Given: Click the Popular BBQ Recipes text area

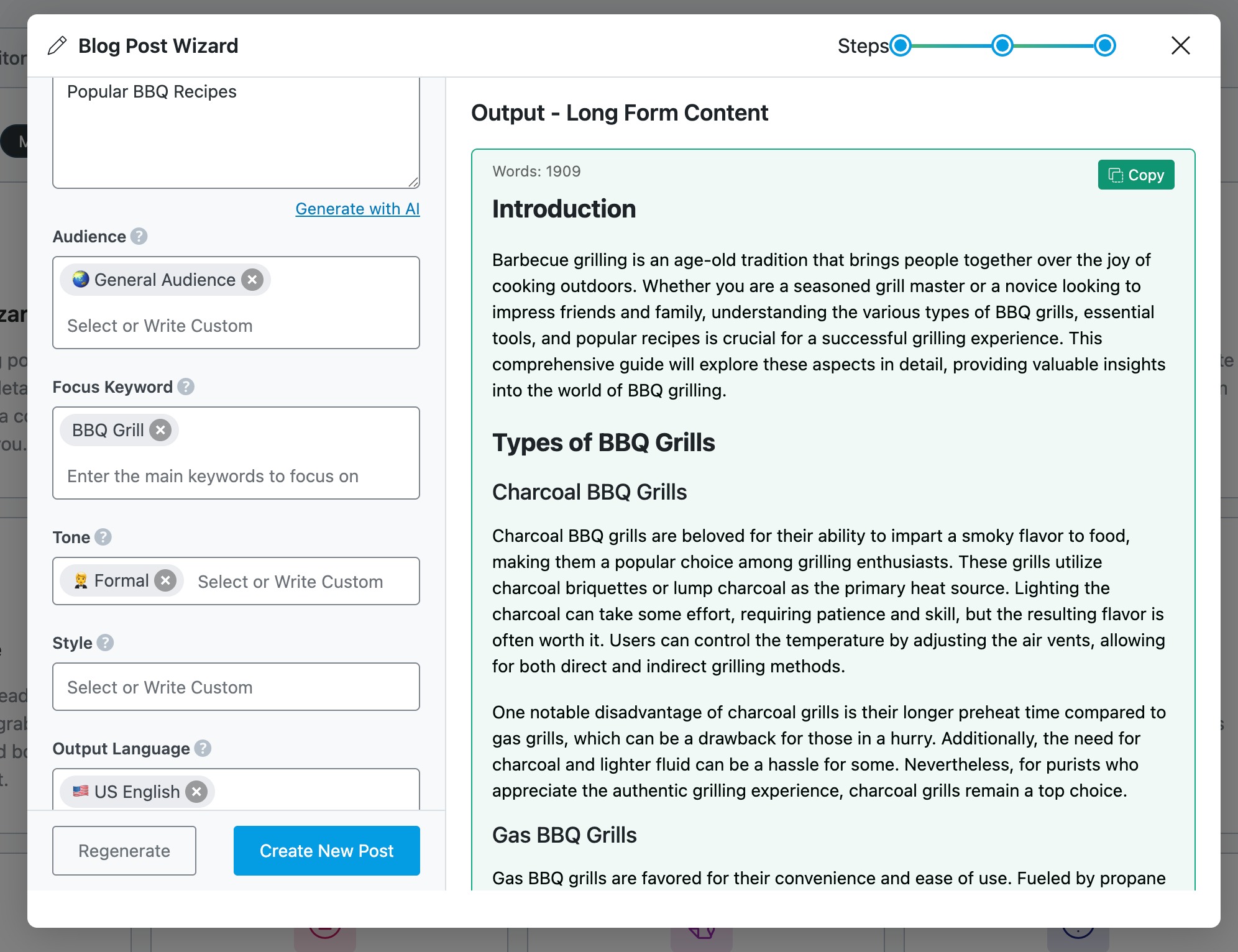Looking at the screenshot, I should [236, 132].
